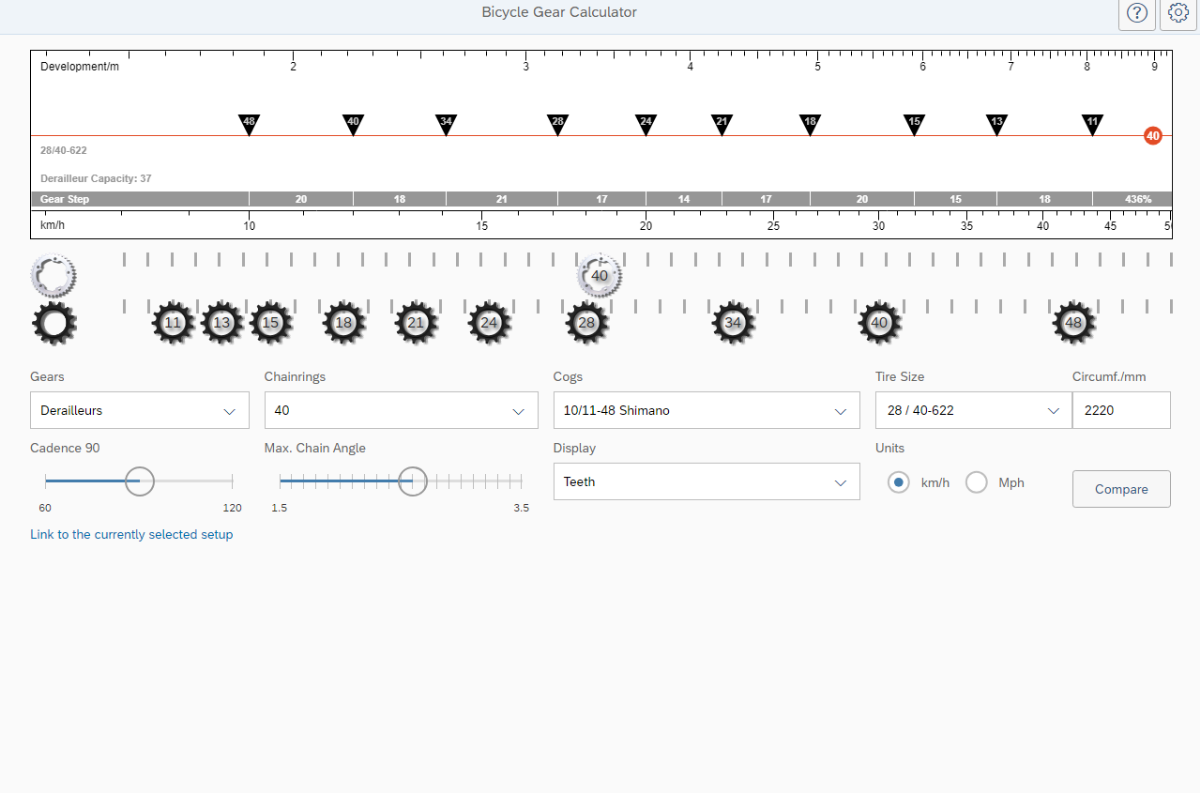1200x793 pixels.
Task: Select the 28-tooth cog icon
Action: (x=587, y=323)
